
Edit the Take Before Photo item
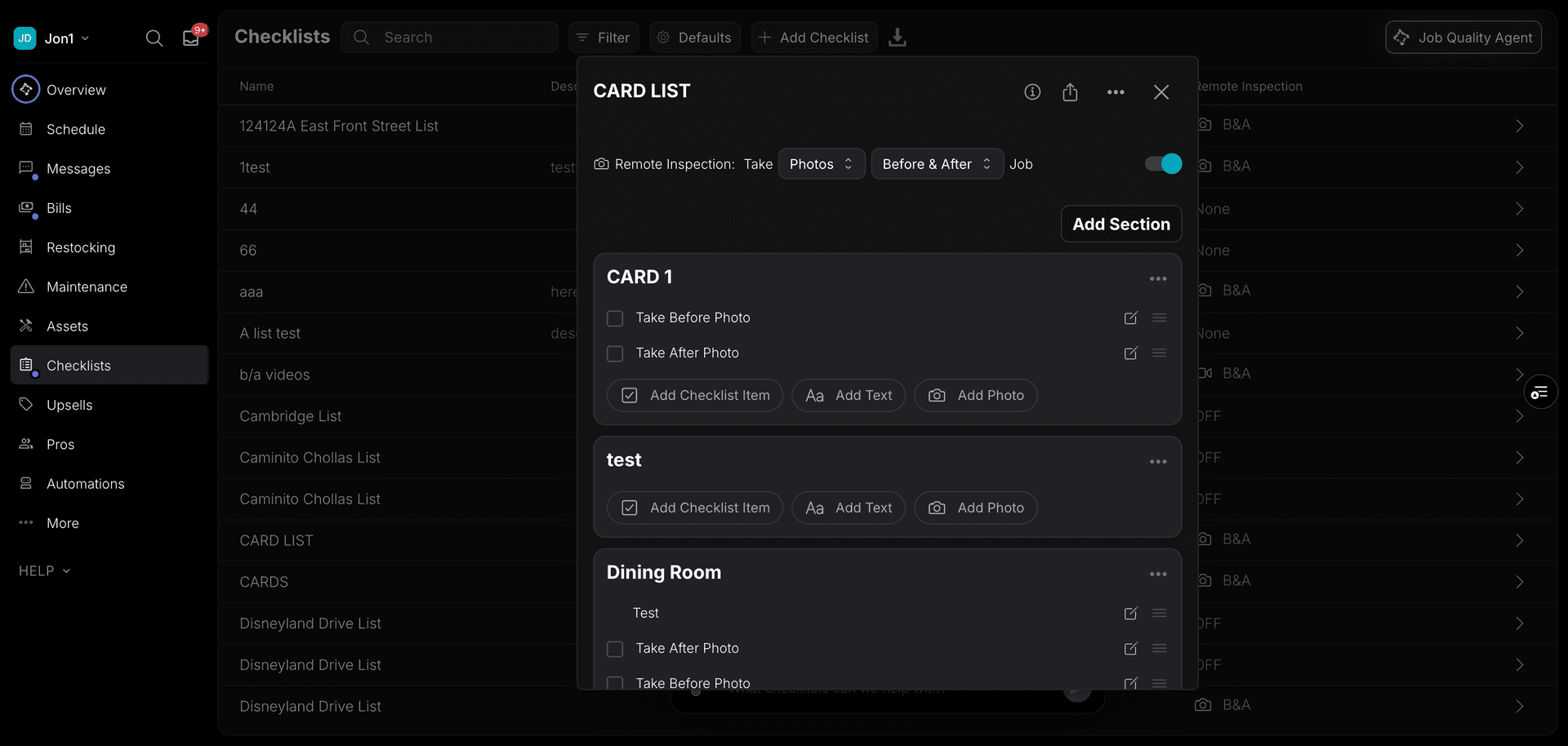[x=1130, y=318]
